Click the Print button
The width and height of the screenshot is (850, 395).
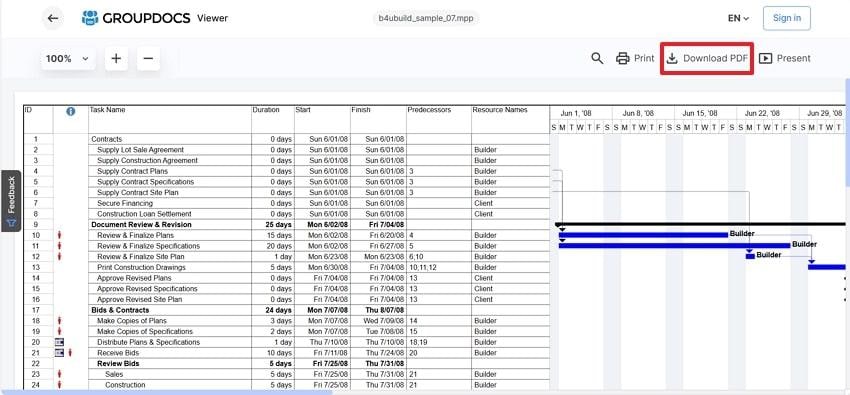click(x=635, y=59)
